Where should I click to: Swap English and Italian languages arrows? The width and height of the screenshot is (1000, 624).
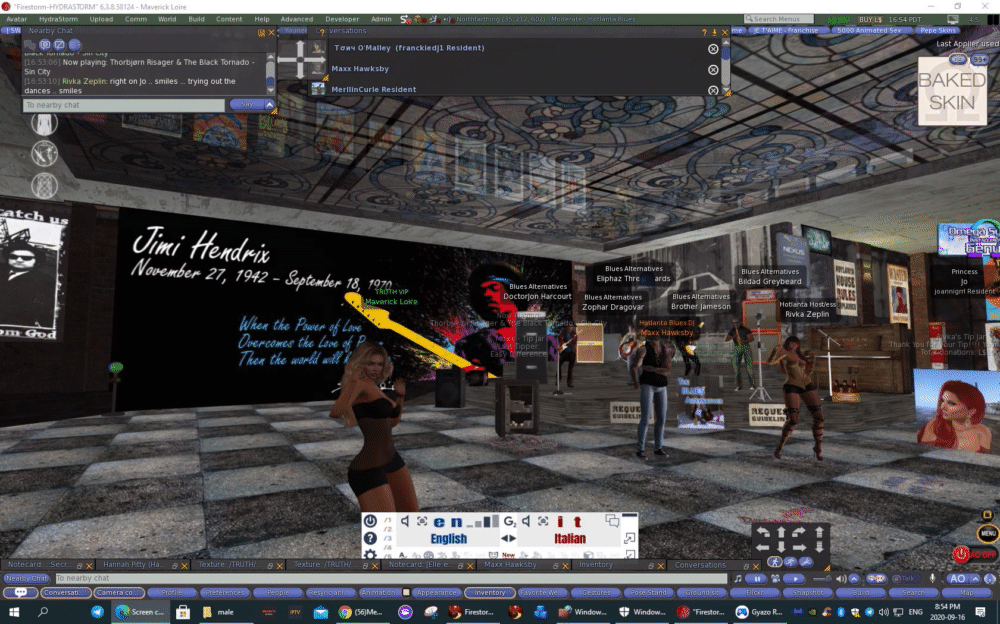coord(508,539)
